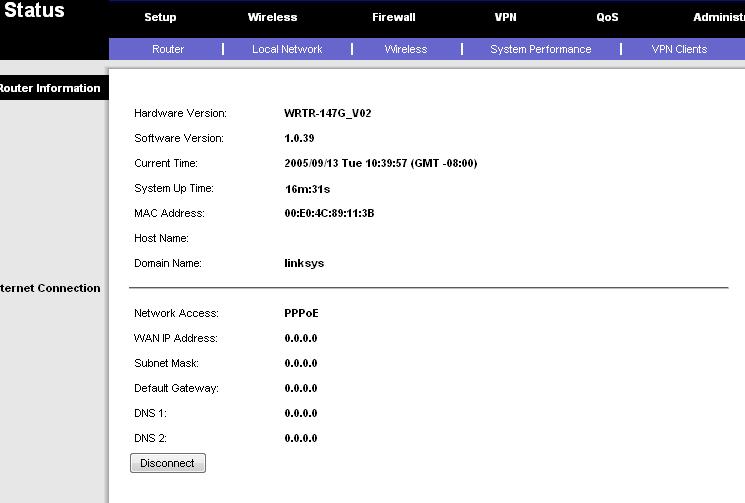Click the Domain Name label

pyautogui.click(x=168, y=263)
